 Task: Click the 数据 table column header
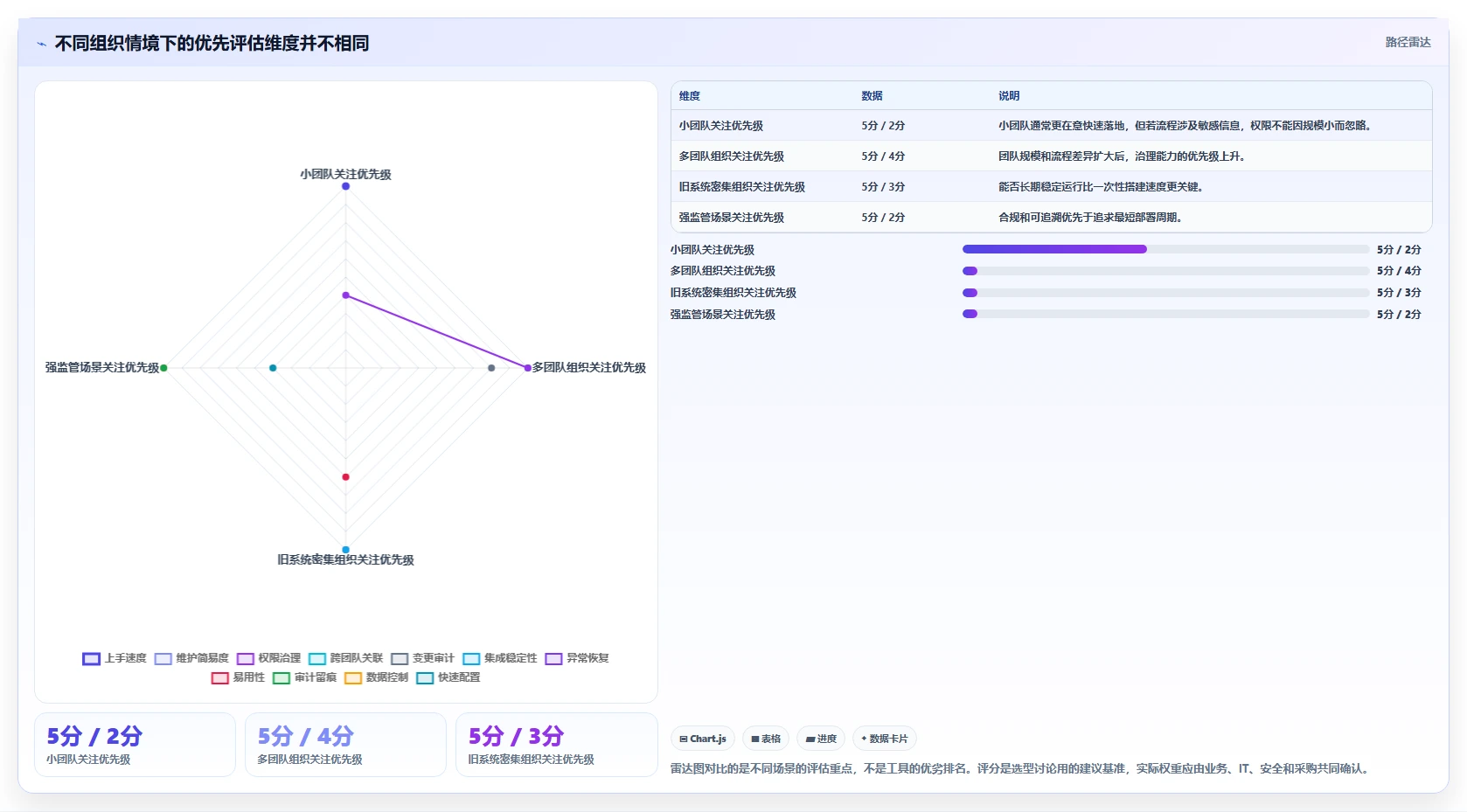click(x=872, y=96)
